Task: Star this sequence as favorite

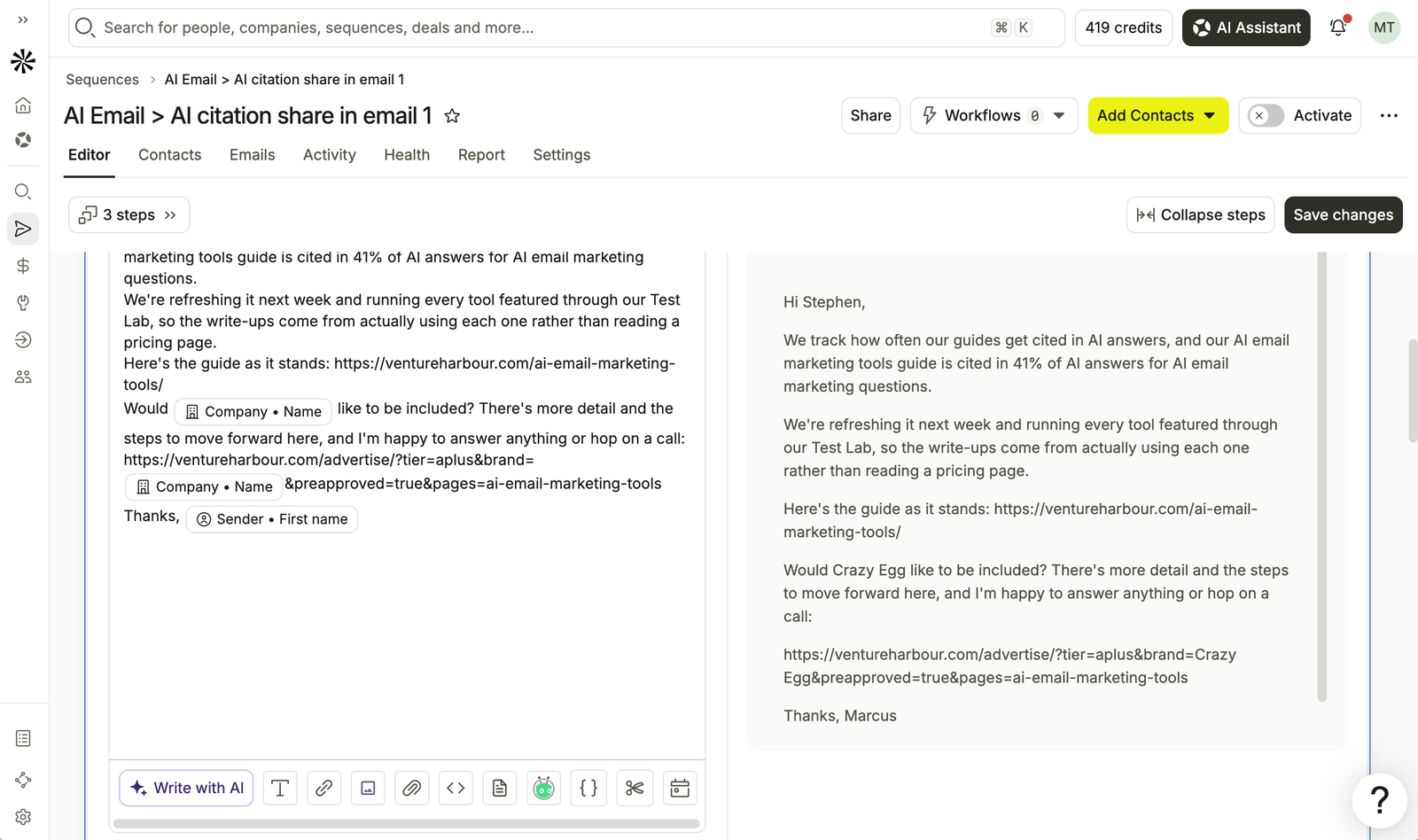Action: 452,116
